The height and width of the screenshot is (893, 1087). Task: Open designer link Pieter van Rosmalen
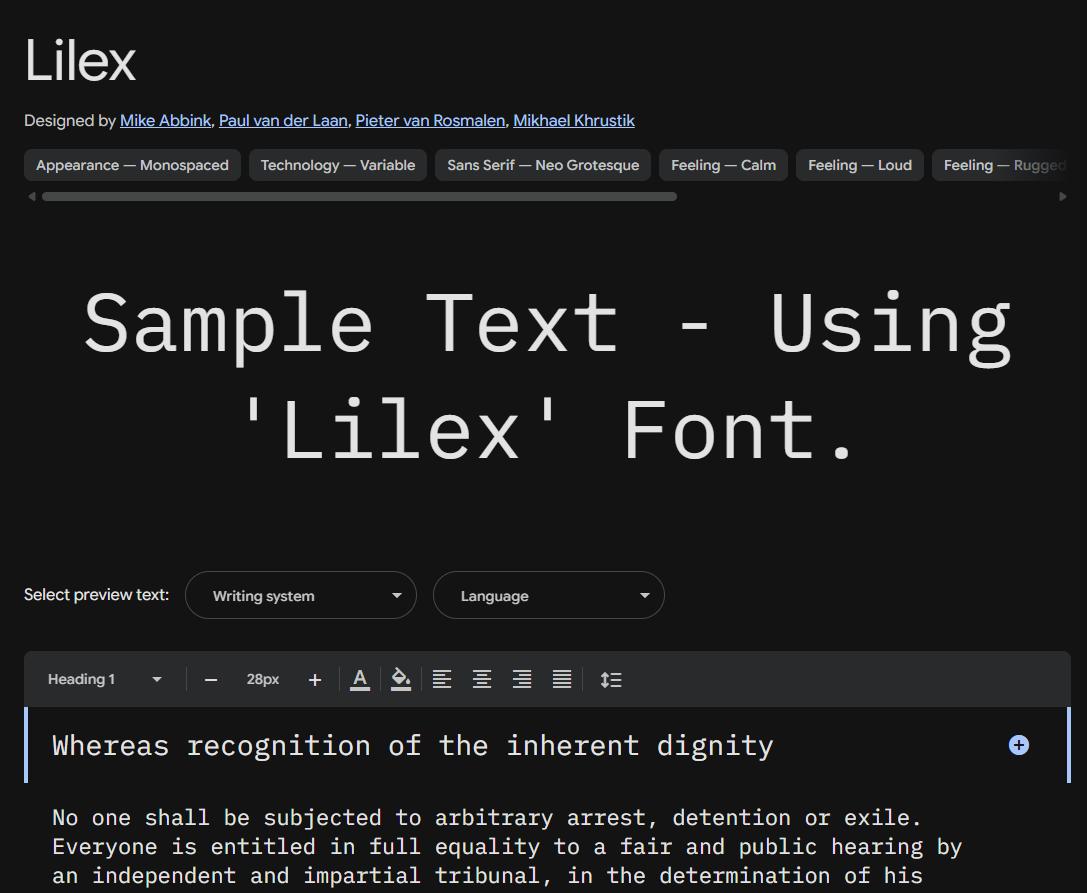[x=430, y=121]
